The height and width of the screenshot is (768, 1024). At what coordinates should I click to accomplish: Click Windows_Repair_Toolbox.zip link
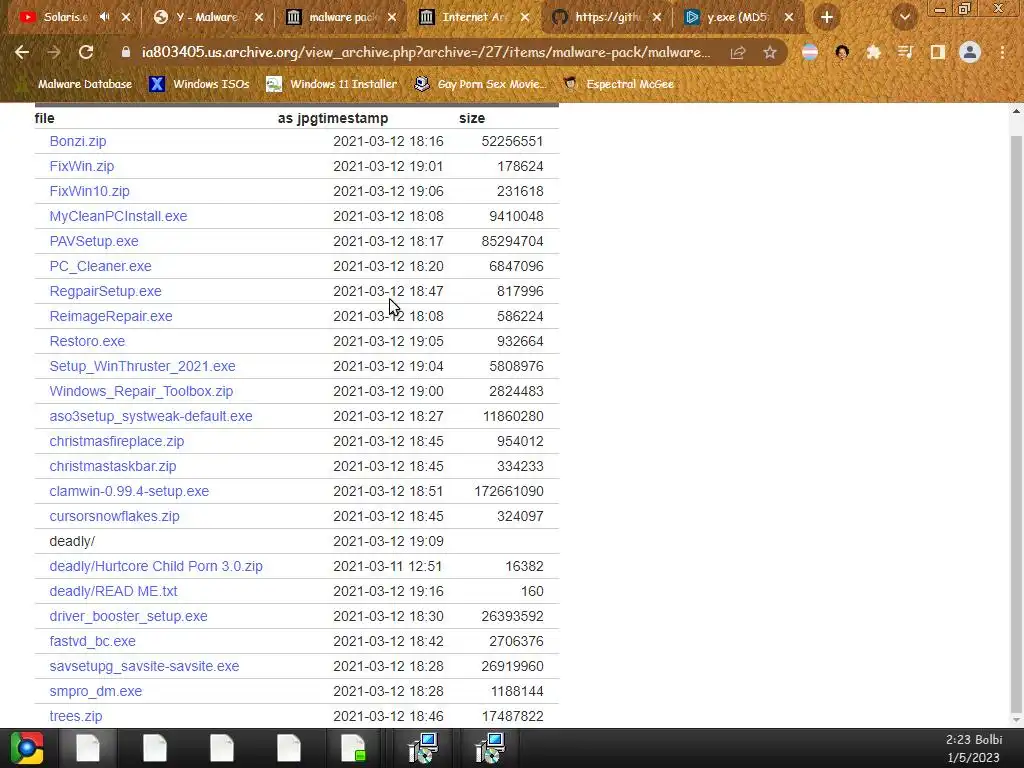(x=141, y=391)
